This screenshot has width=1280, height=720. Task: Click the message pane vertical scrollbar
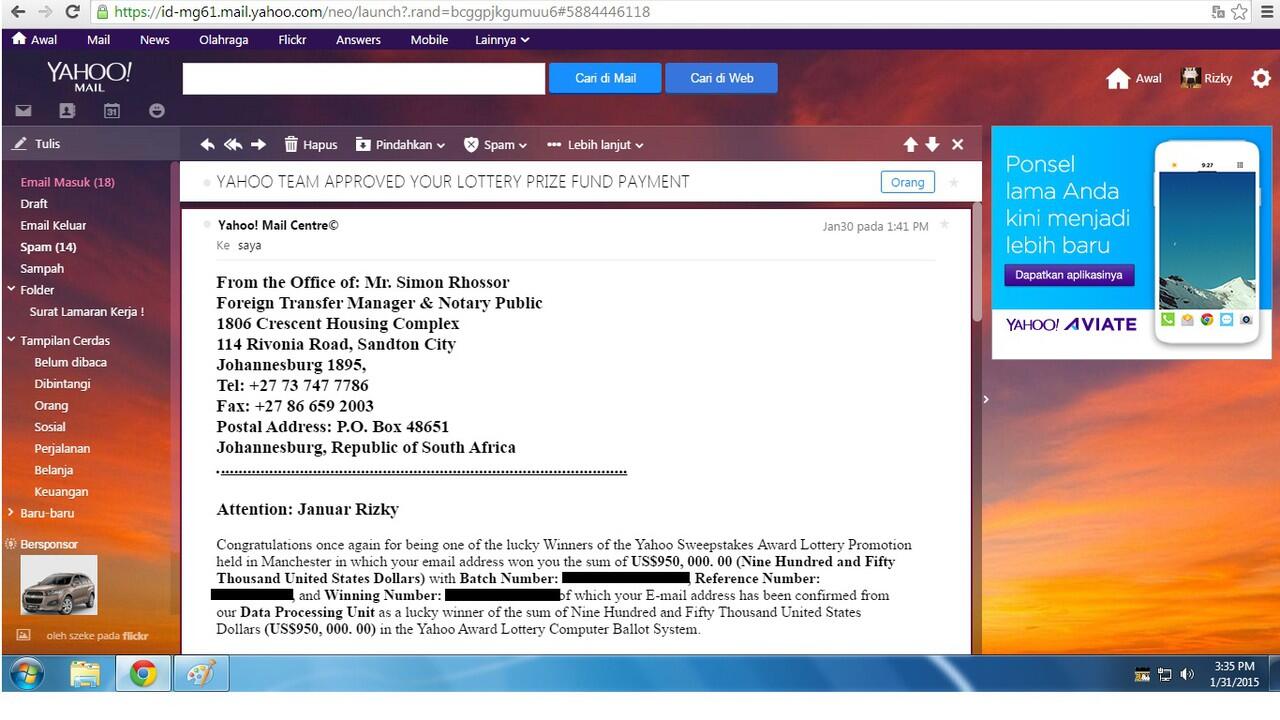click(x=977, y=262)
